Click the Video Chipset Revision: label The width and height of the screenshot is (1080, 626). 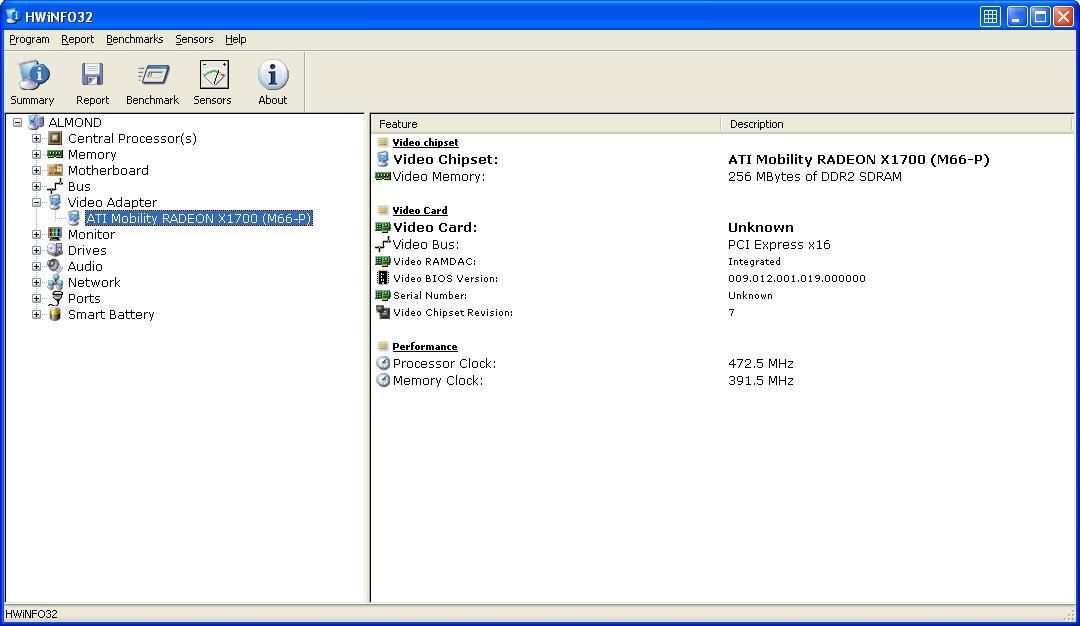tap(453, 313)
